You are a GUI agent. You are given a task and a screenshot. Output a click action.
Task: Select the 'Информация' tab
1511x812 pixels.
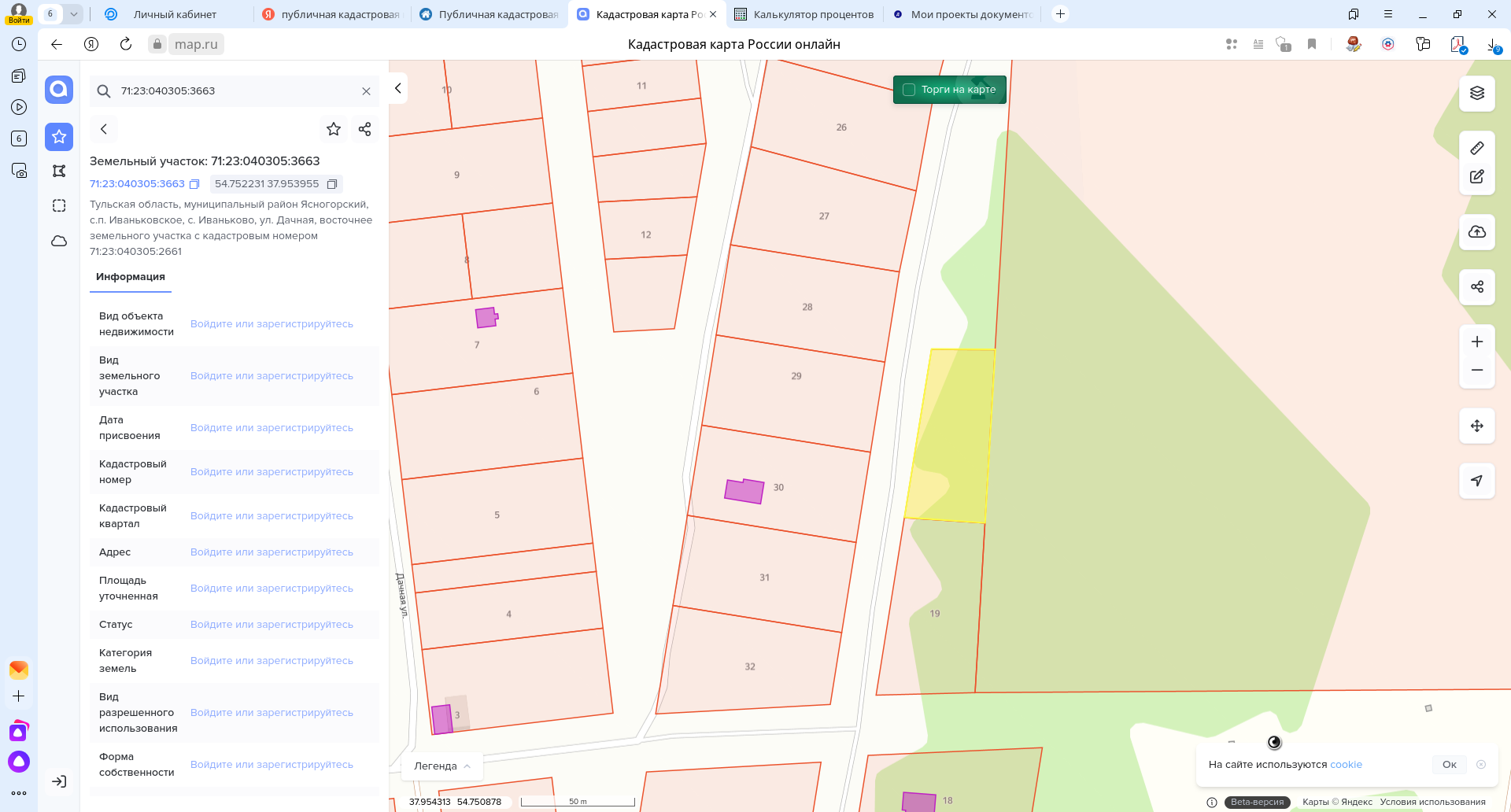point(131,277)
